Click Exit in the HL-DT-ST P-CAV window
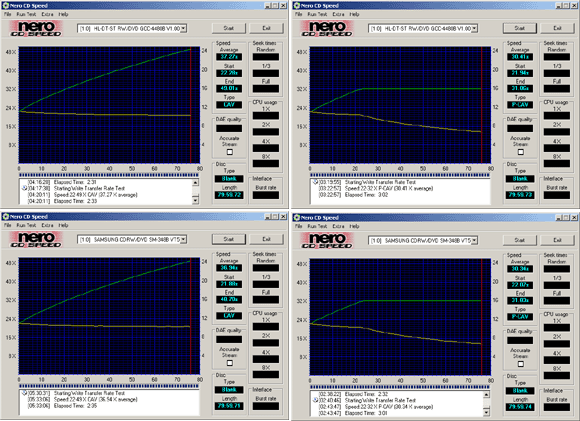The width and height of the screenshot is (580, 421). click(x=557, y=28)
